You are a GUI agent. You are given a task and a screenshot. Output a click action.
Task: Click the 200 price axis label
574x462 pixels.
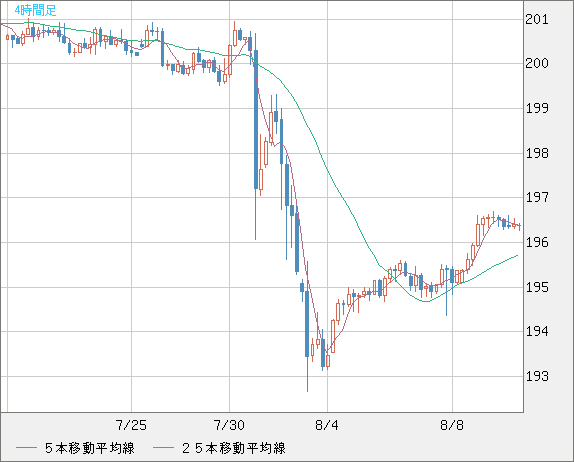(537, 63)
